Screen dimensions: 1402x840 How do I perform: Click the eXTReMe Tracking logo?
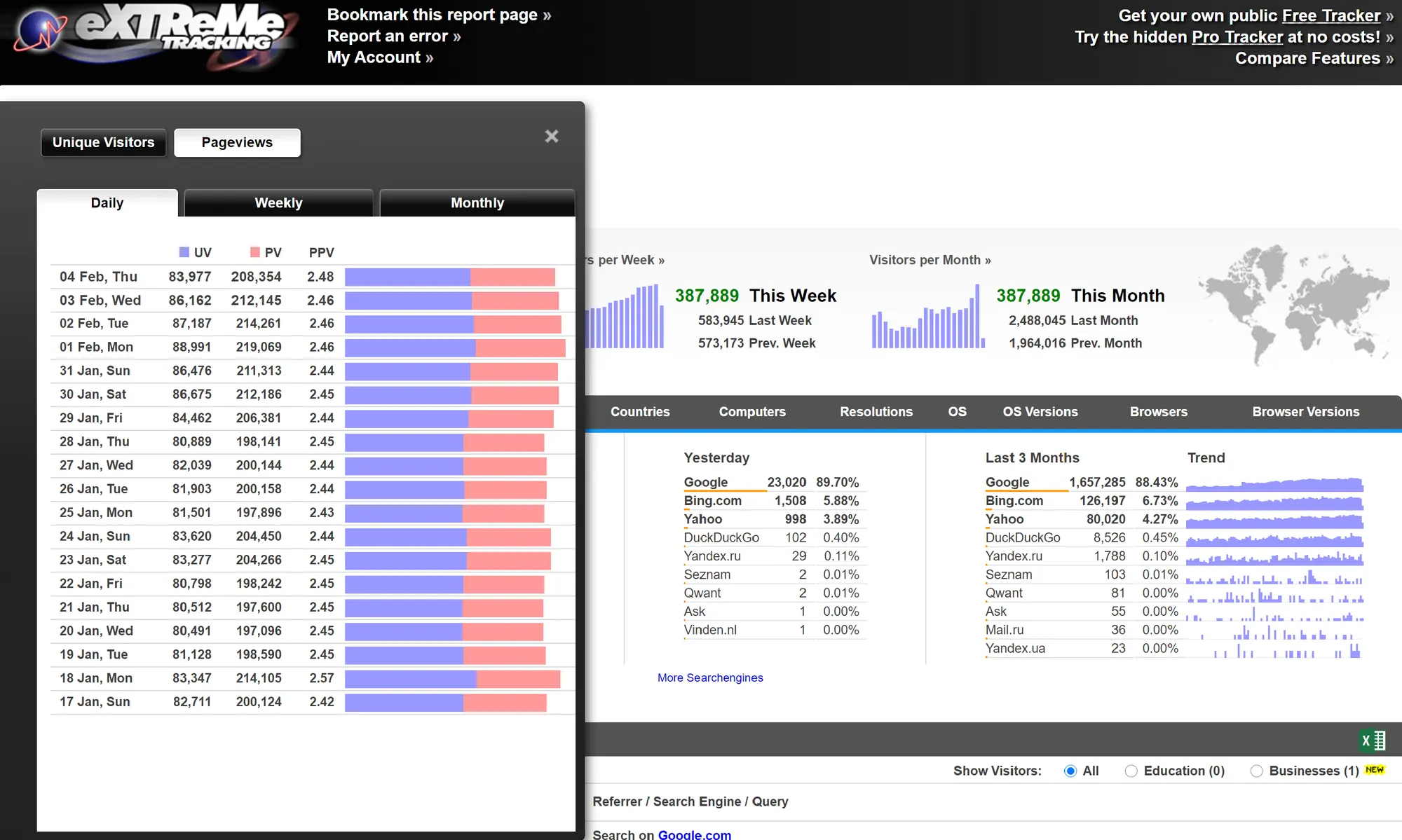(x=156, y=36)
